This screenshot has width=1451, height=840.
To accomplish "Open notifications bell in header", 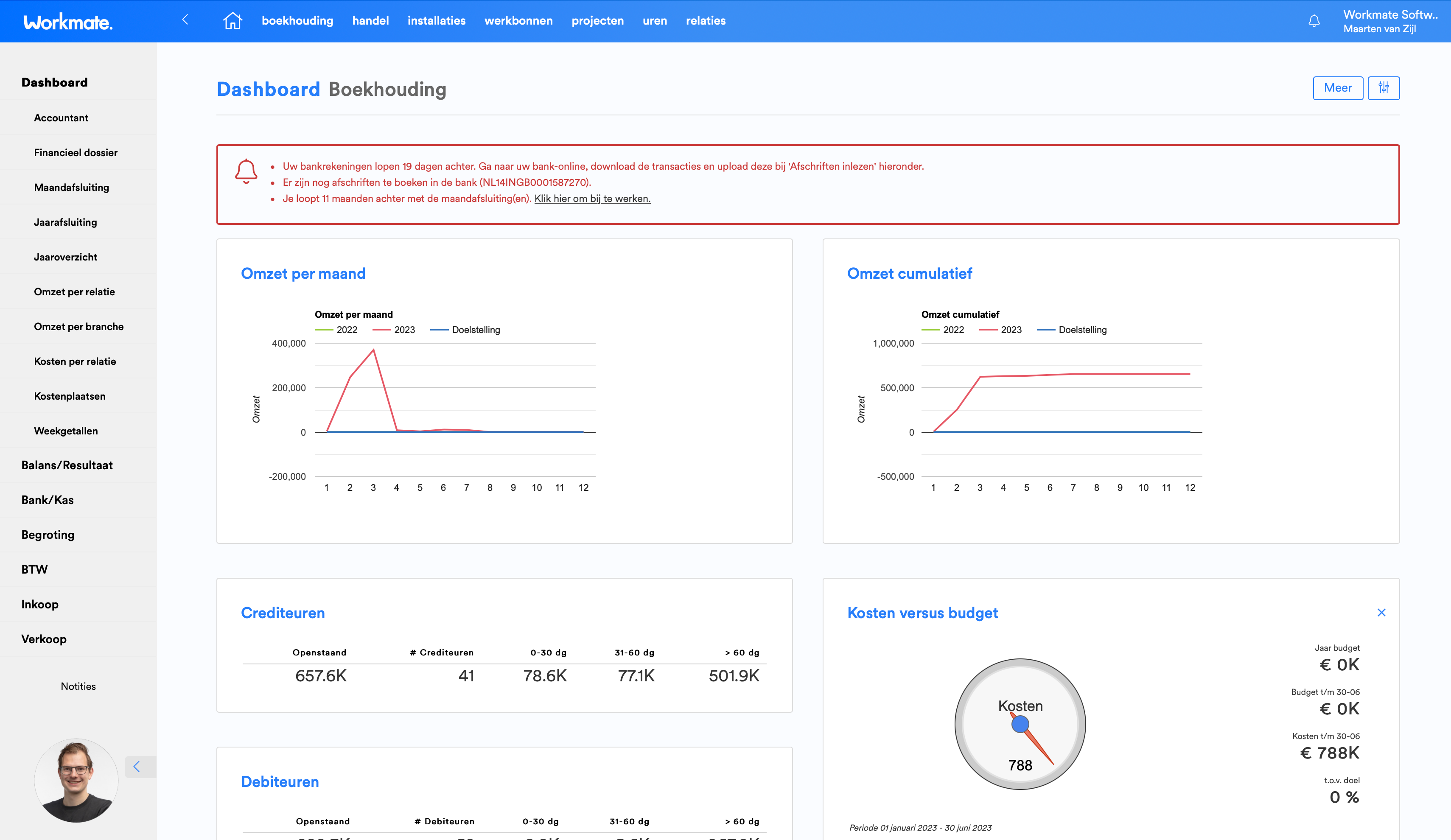I will (x=1314, y=21).
